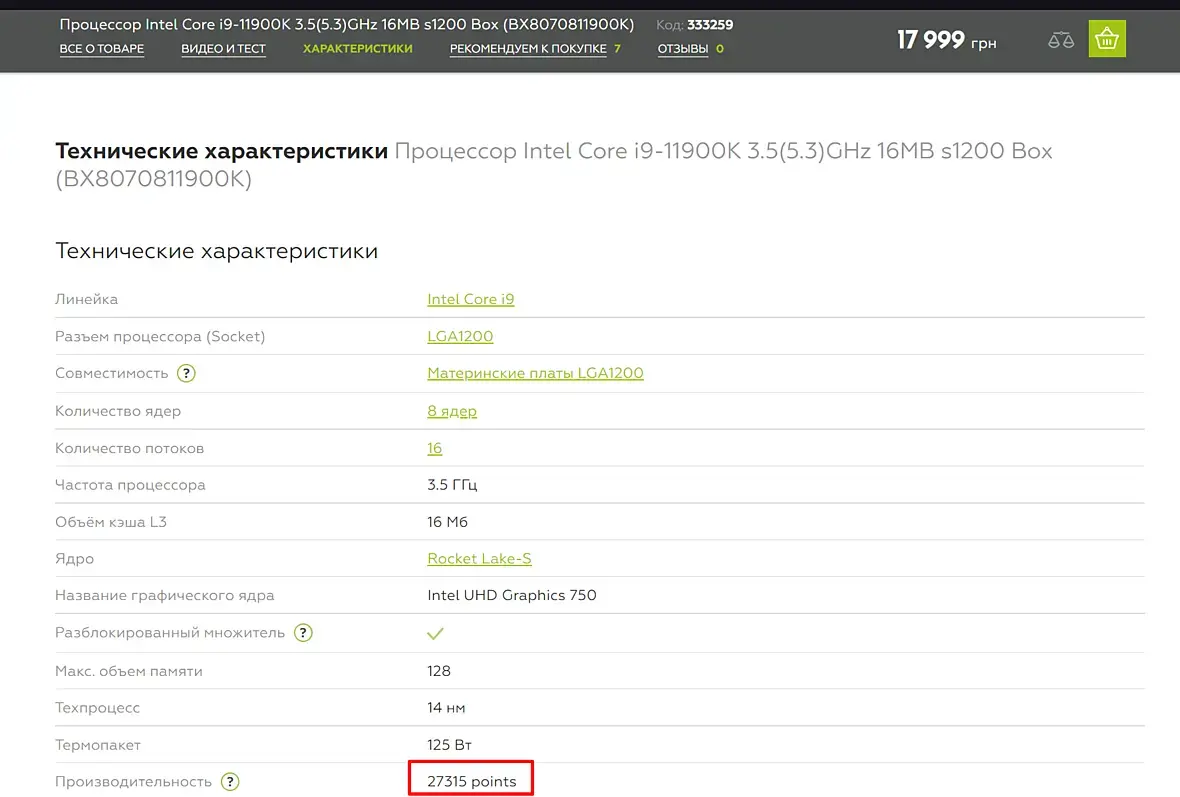Click recommended count badge 7
The image size is (1180, 797).
coord(617,49)
